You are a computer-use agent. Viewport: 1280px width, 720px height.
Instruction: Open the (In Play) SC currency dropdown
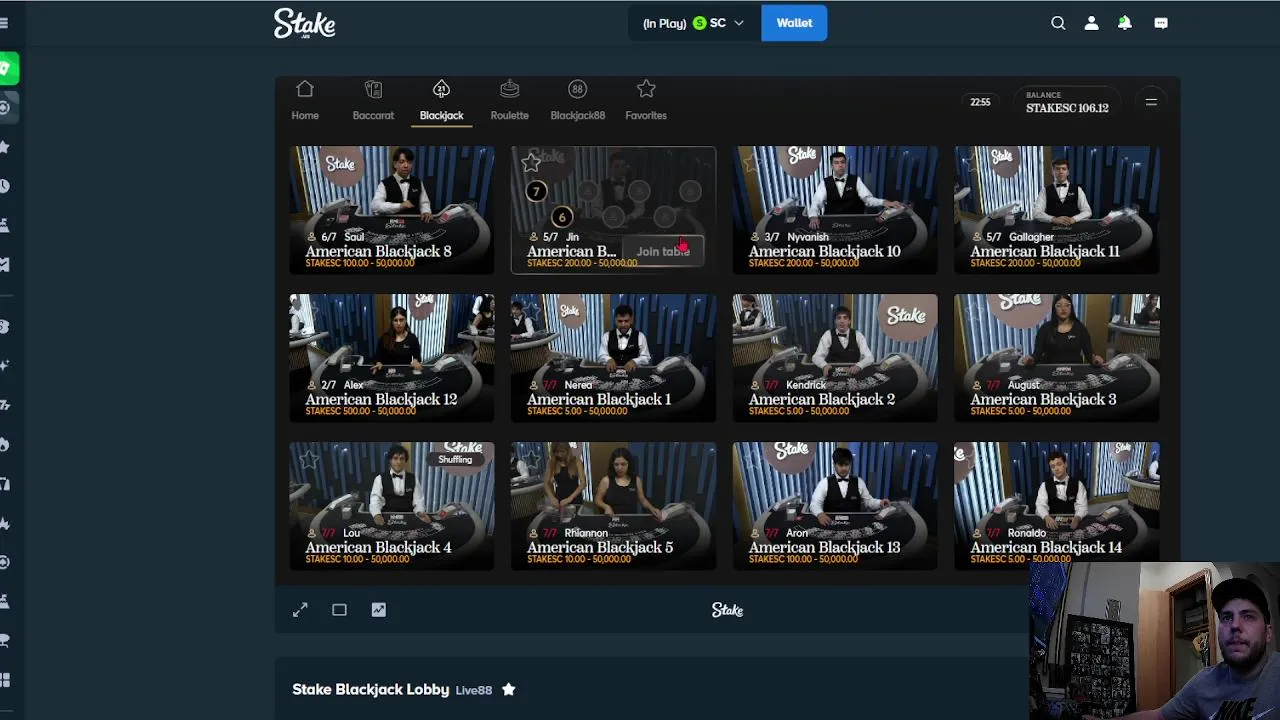coord(693,23)
